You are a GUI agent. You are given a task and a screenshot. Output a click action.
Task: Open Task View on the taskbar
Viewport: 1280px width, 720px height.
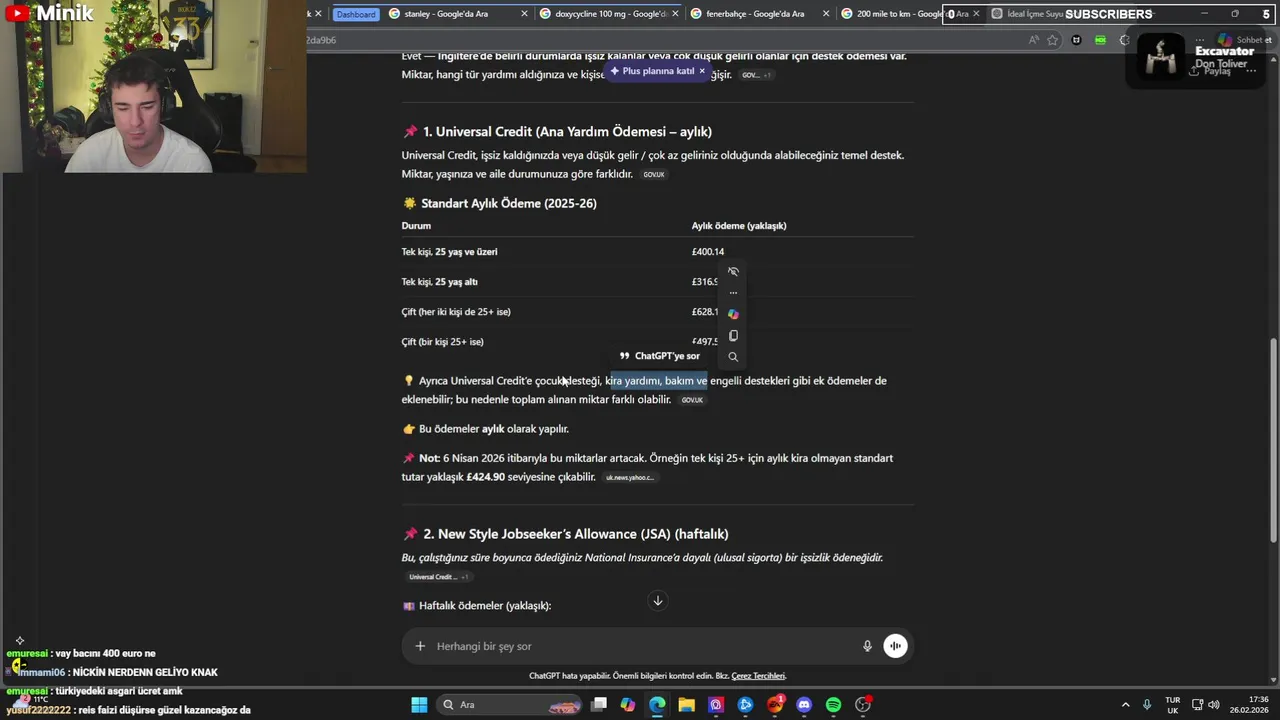pos(599,705)
